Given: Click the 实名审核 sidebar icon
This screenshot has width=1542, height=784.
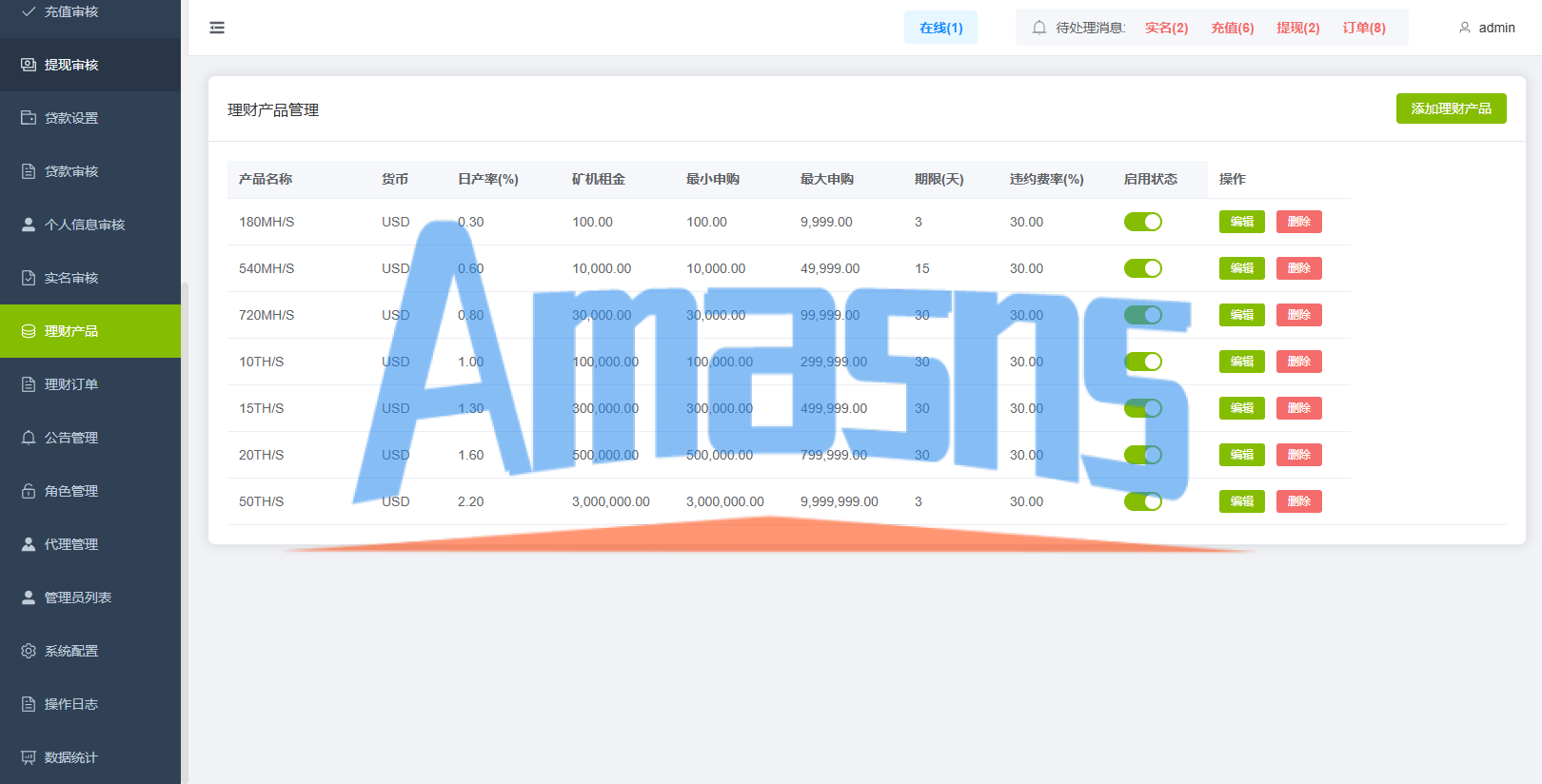Looking at the screenshot, I should click(x=29, y=278).
